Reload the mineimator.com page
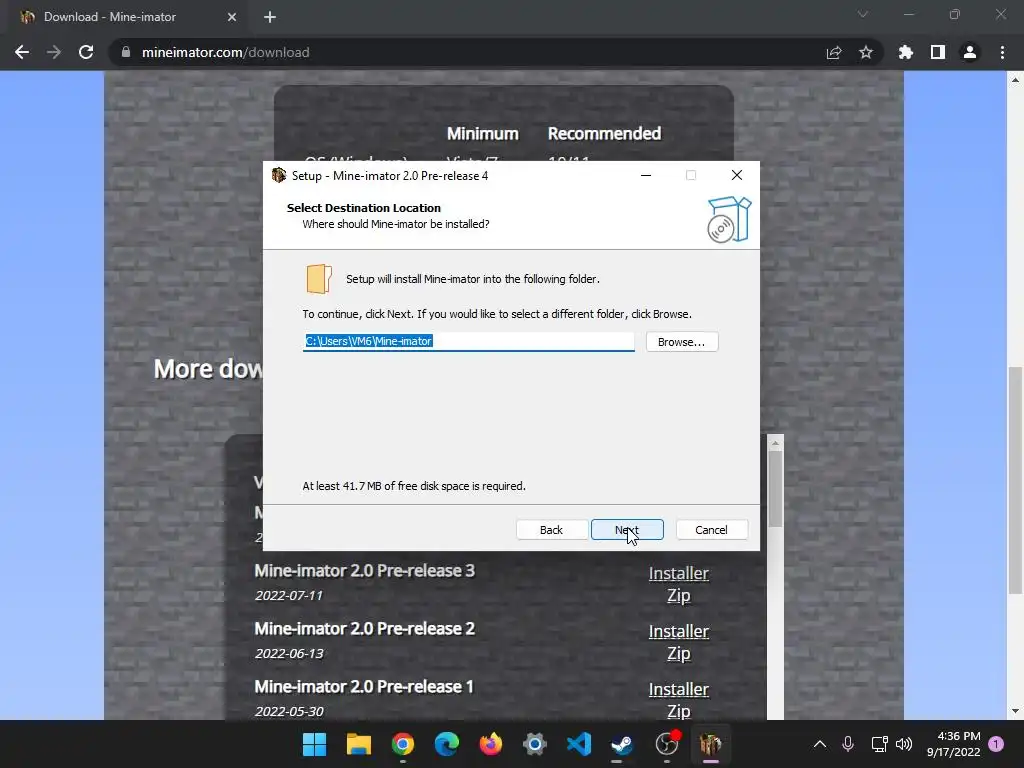 (86, 52)
